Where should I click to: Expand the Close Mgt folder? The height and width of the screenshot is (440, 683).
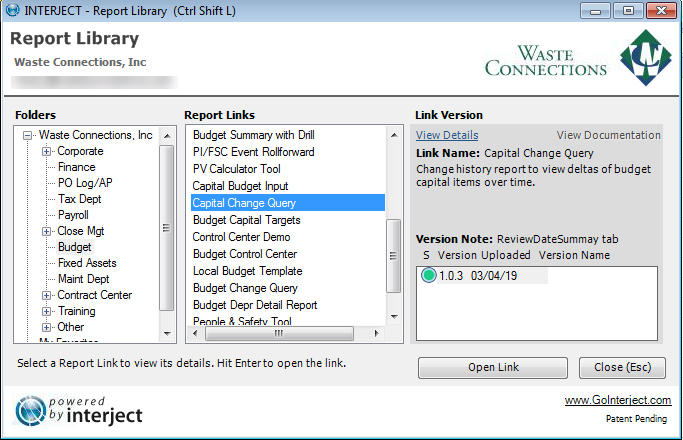(46, 231)
